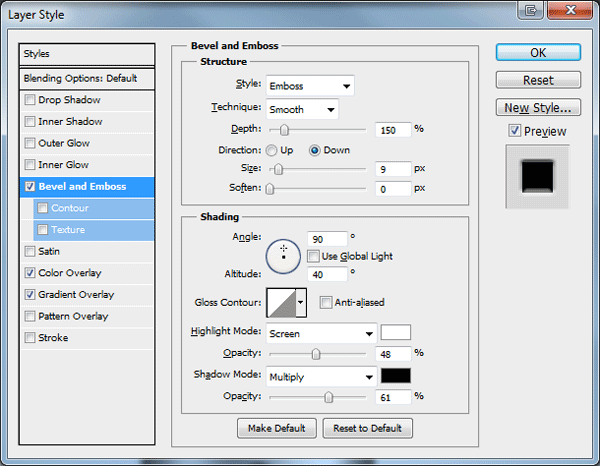Enable the Contour checkbox
Screen dimensions: 600x466
click(x=42, y=208)
